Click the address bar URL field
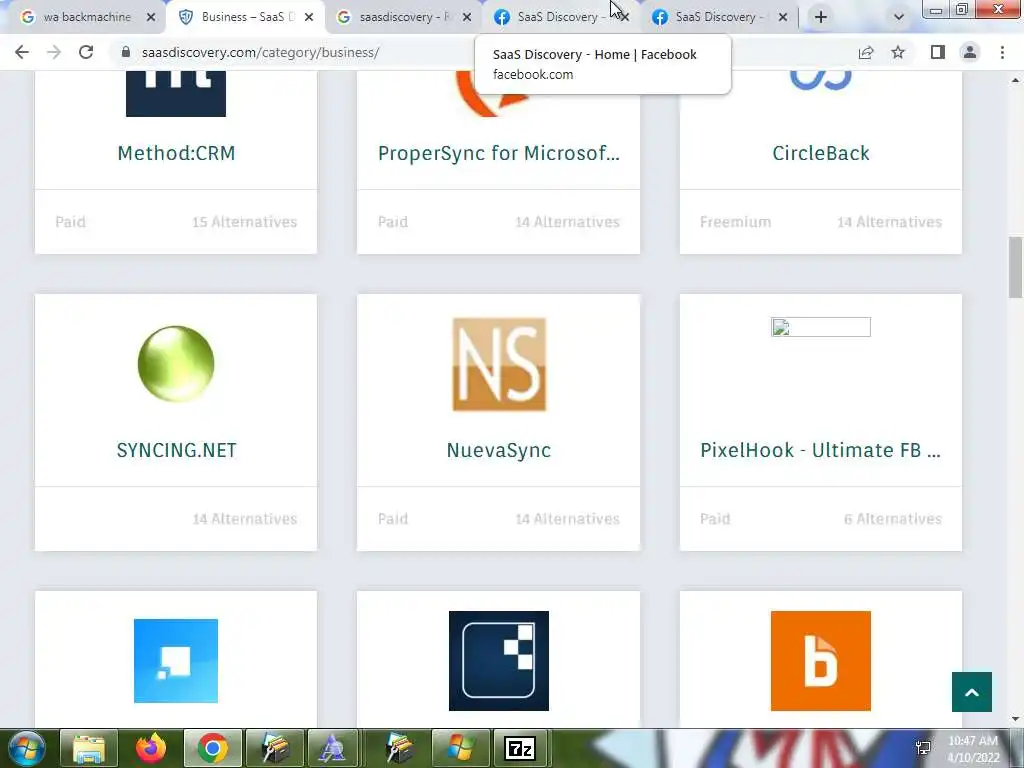Screen dimensions: 1024x768 (260, 52)
